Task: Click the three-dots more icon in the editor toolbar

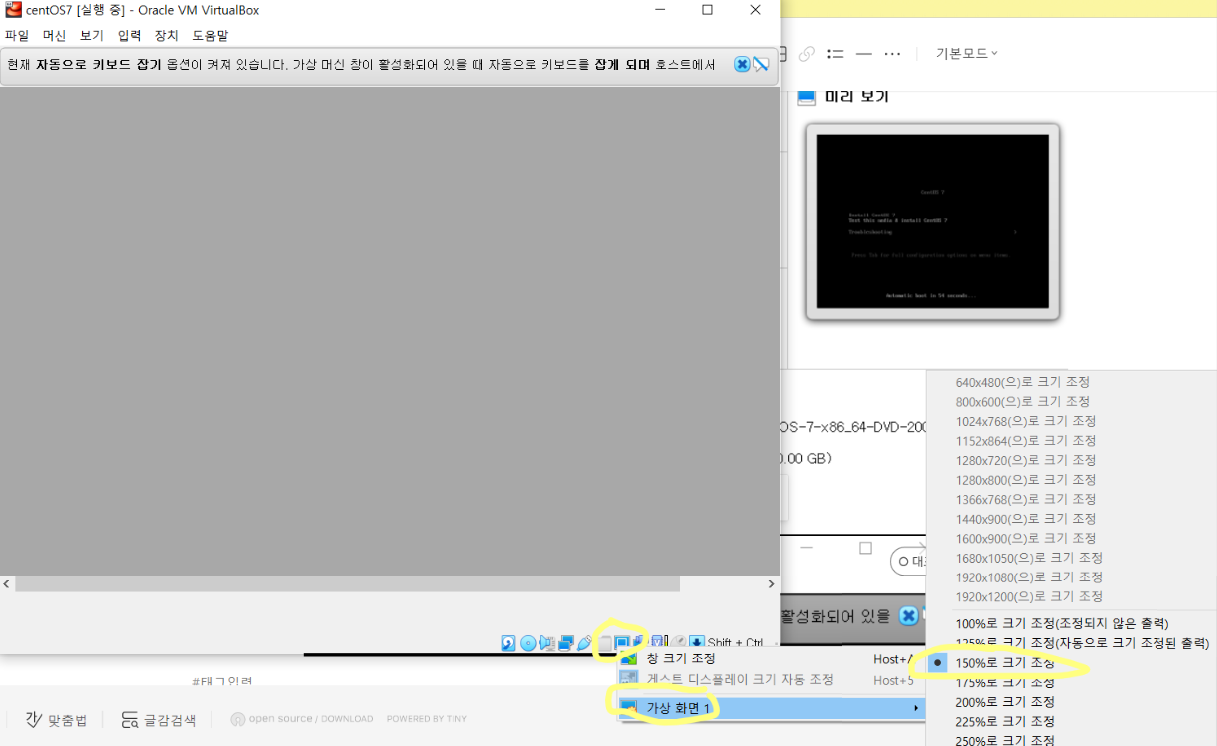Action: (893, 53)
